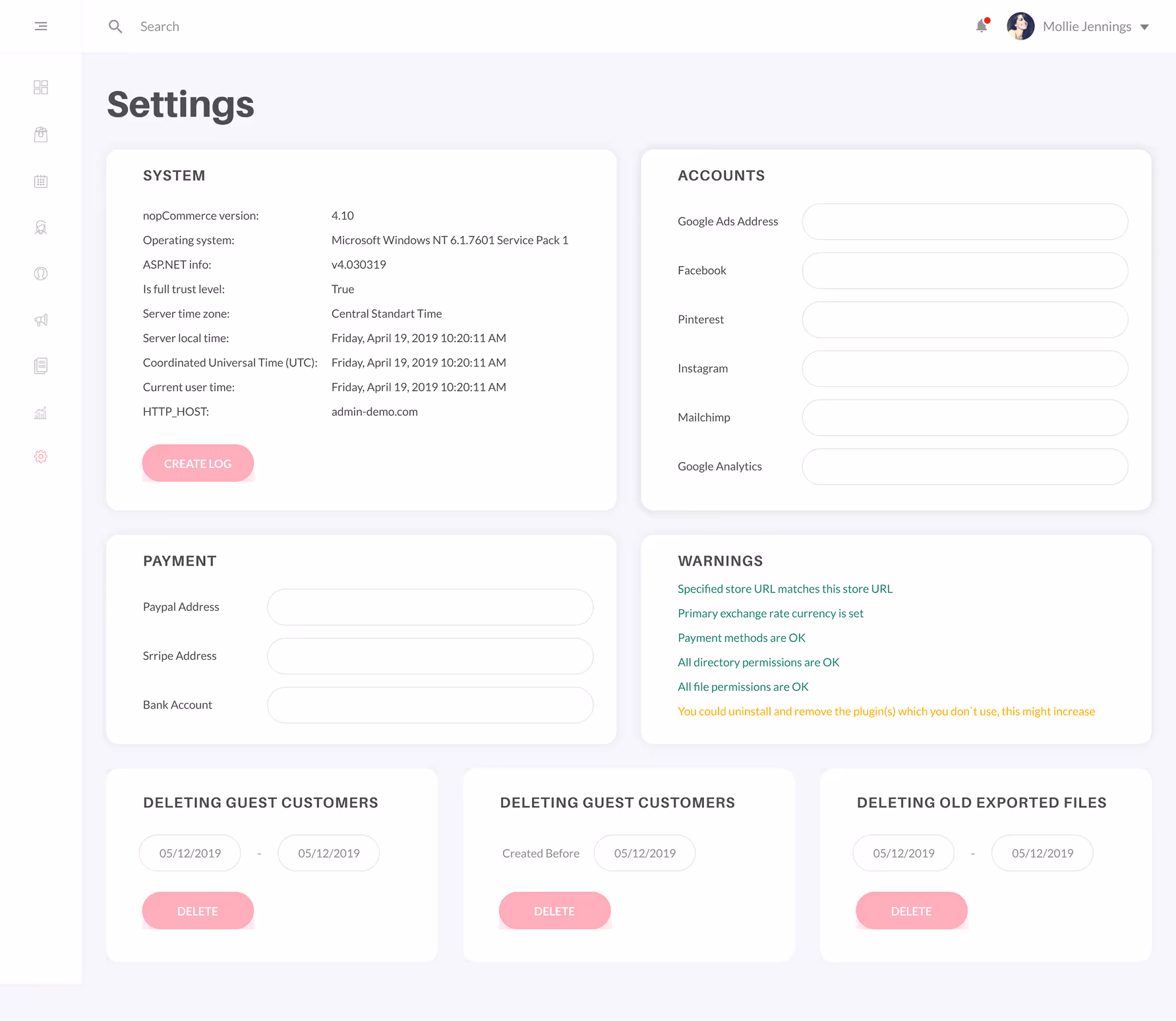Open the user profile icon
This screenshot has width=1176, height=1021.
(40, 274)
